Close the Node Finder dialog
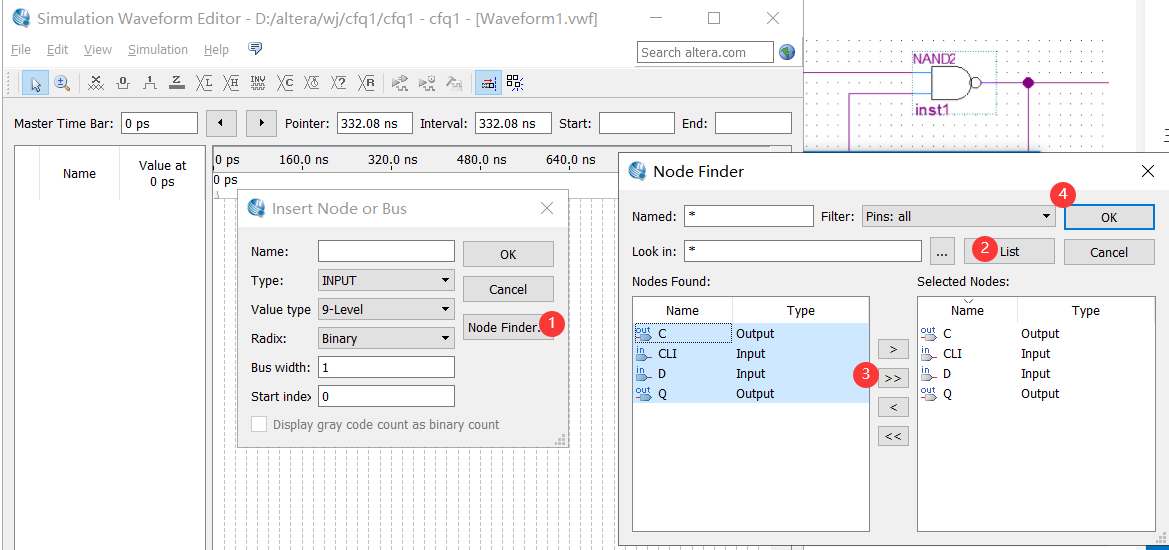 click(1148, 171)
